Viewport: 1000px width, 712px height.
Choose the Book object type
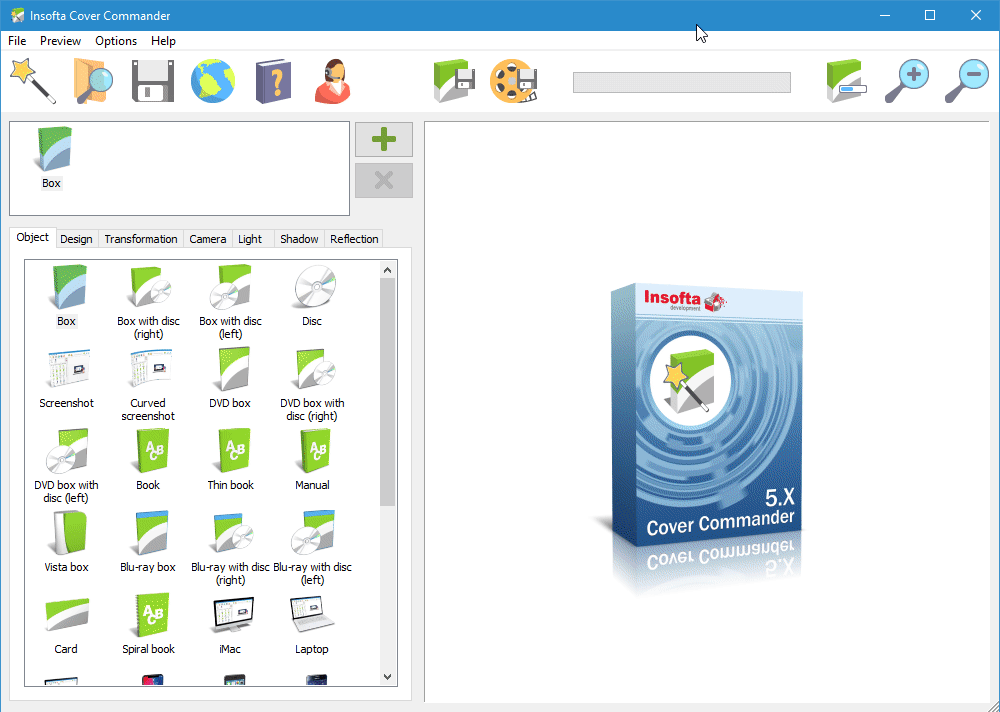click(x=148, y=460)
